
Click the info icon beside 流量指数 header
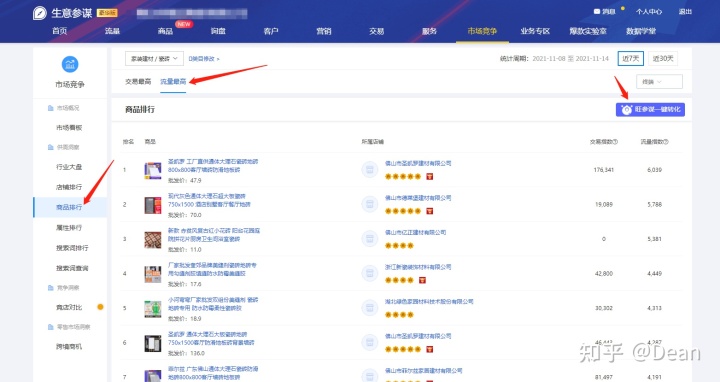(x=666, y=142)
